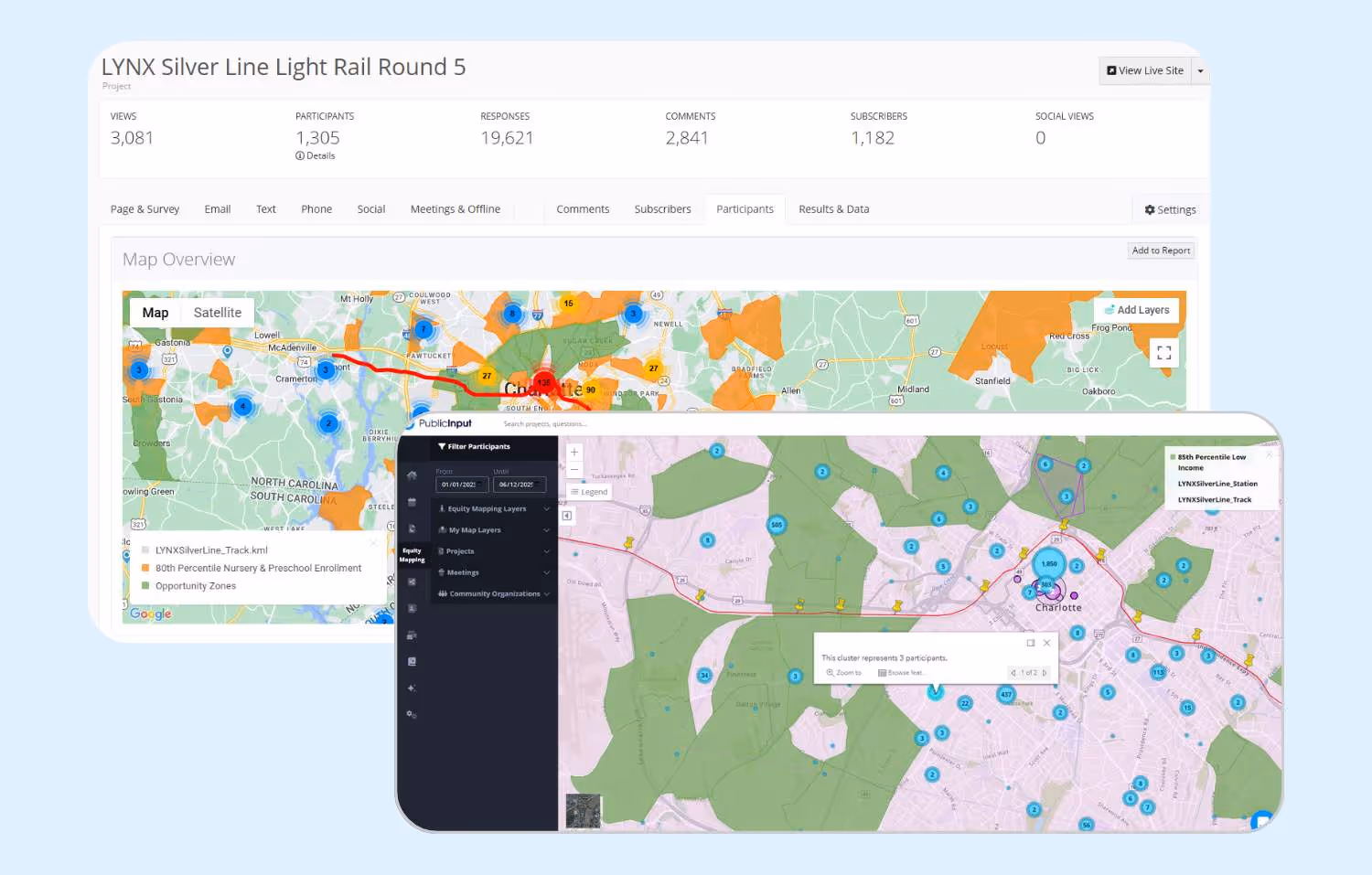The height and width of the screenshot is (875, 1372).
Task: Enter fullscreen on the Map Overview
Action: (1163, 353)
